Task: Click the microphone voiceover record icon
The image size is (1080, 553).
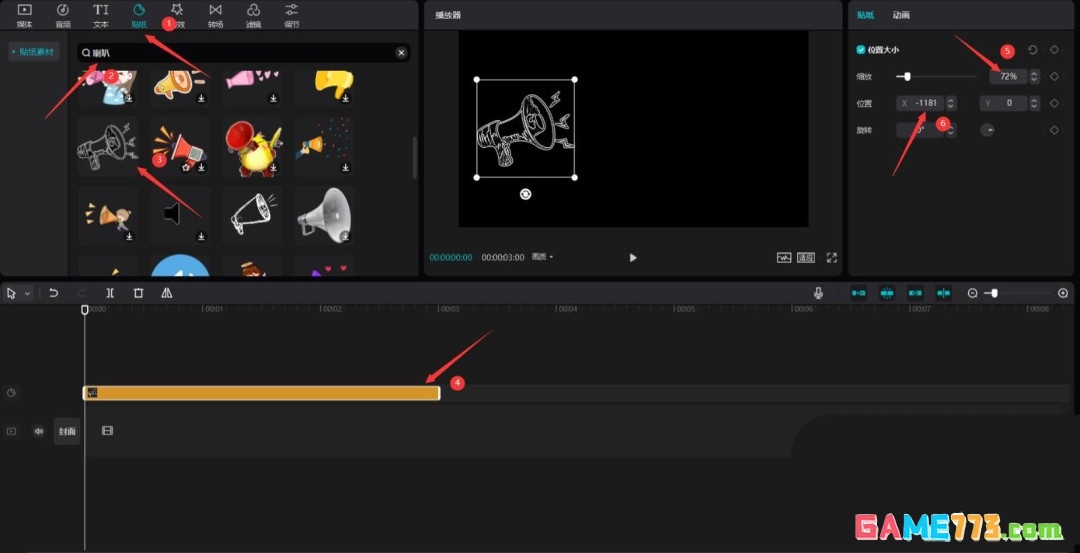Action: (x=818, y=293)
